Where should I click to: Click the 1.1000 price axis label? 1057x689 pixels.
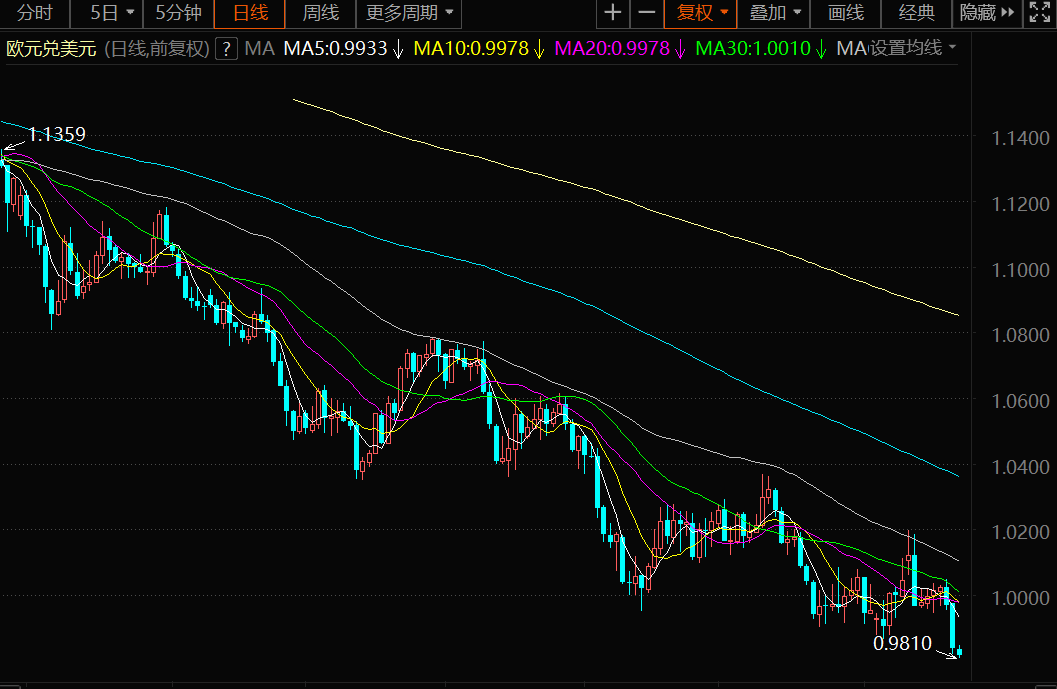1020,270
